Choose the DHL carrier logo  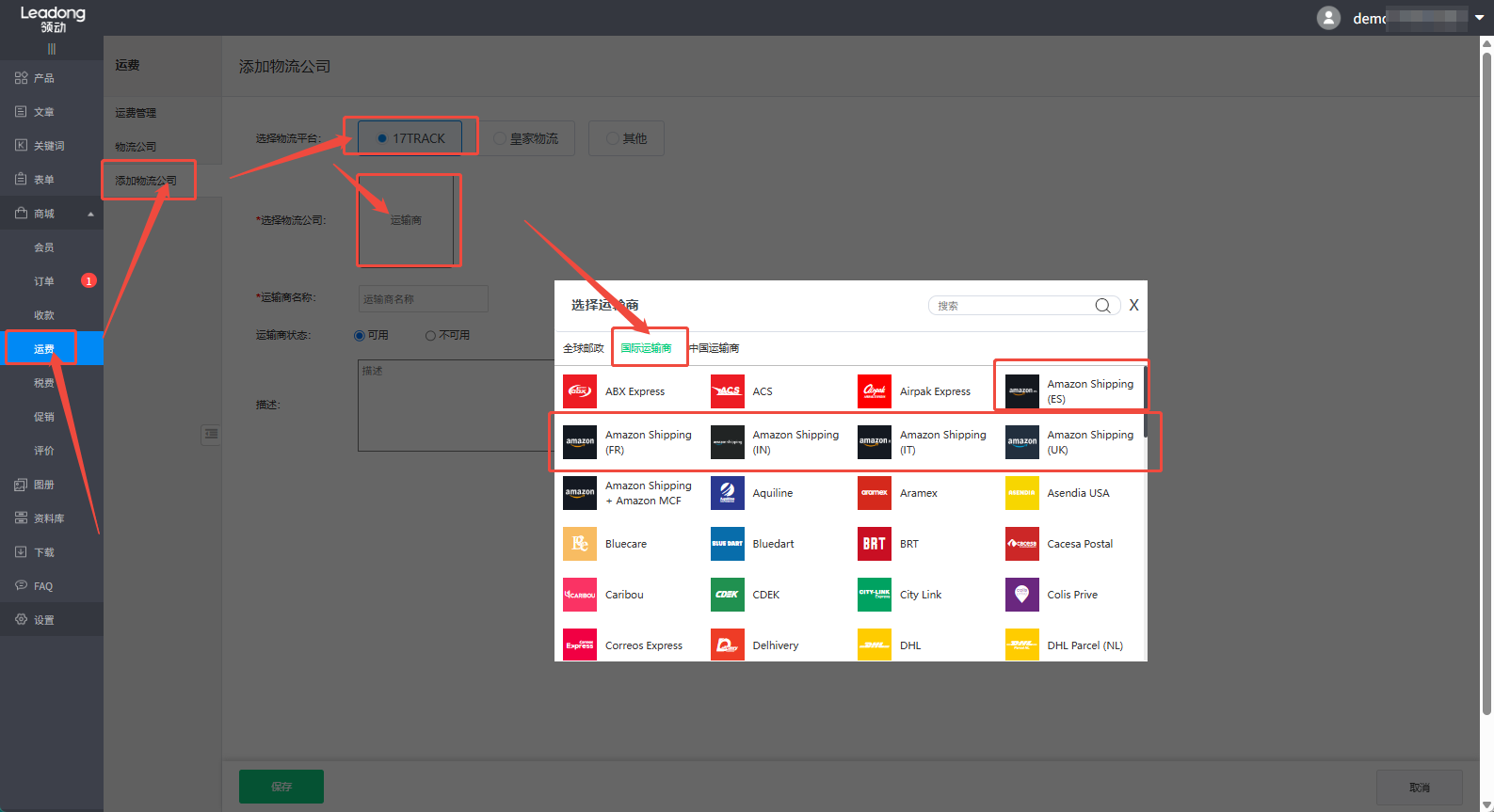point(874,645)
